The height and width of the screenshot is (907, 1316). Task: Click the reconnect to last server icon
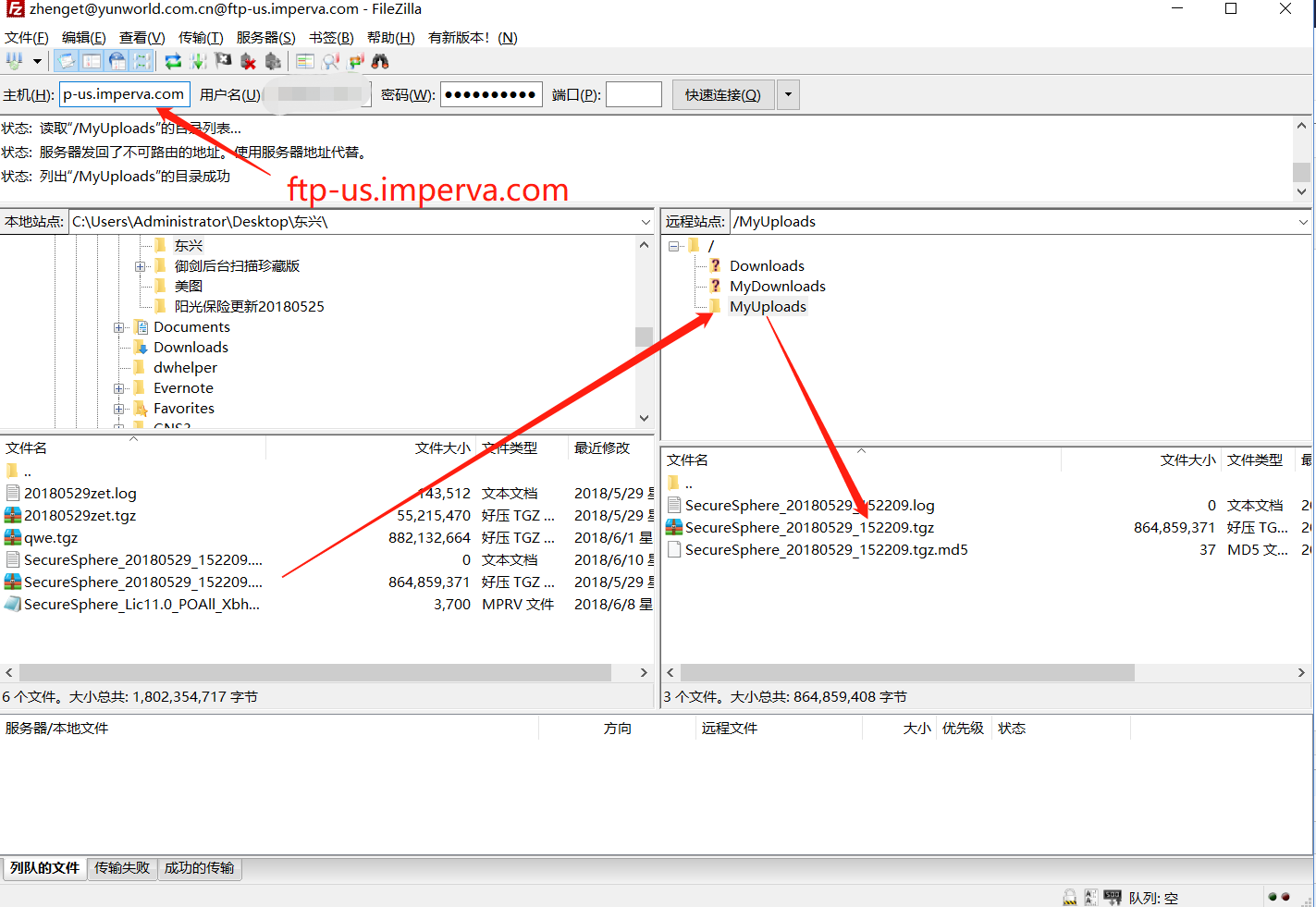coord(273,61)
